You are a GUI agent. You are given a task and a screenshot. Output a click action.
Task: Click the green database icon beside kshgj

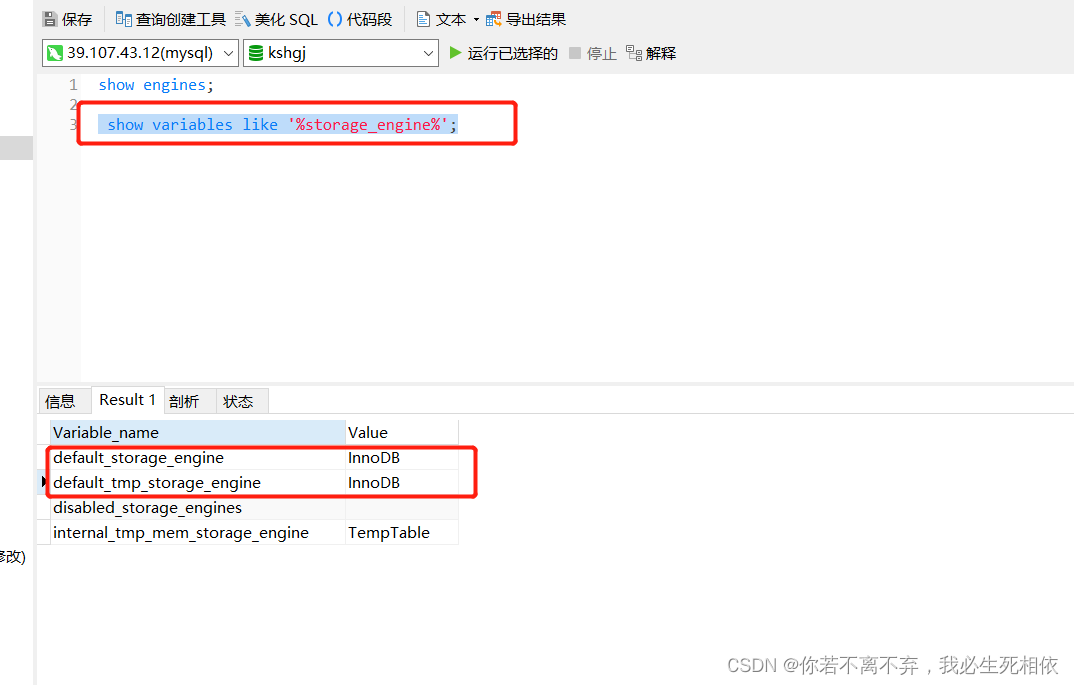coord(255,53)
